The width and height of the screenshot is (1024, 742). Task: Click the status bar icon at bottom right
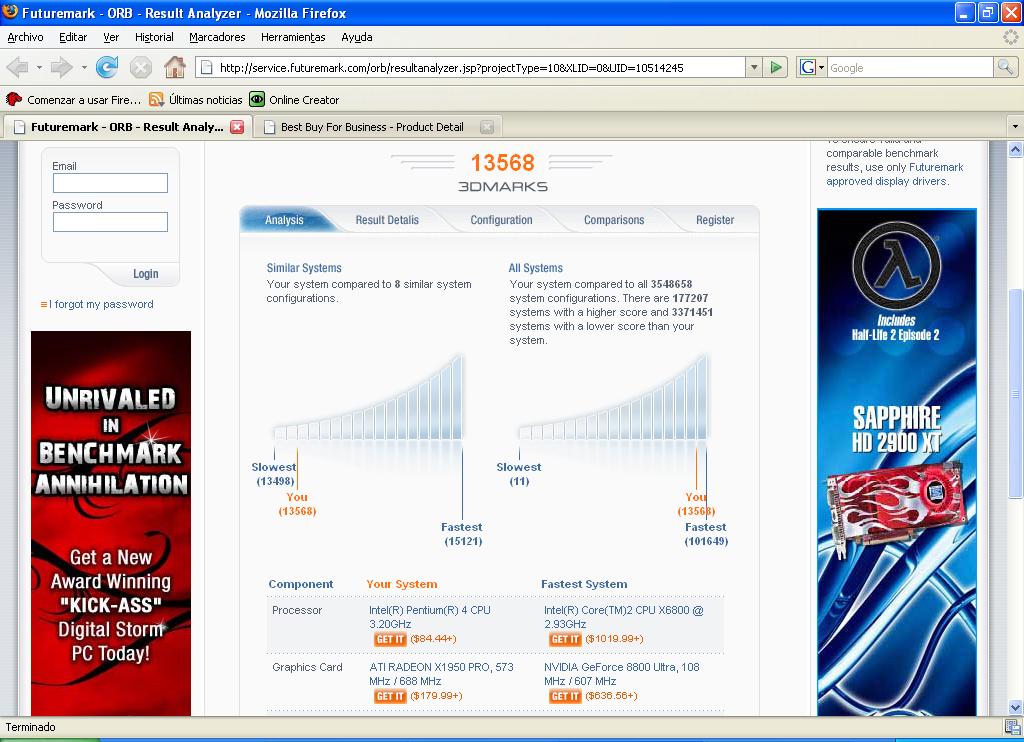pyautogui.click(x=1013, y=727)
